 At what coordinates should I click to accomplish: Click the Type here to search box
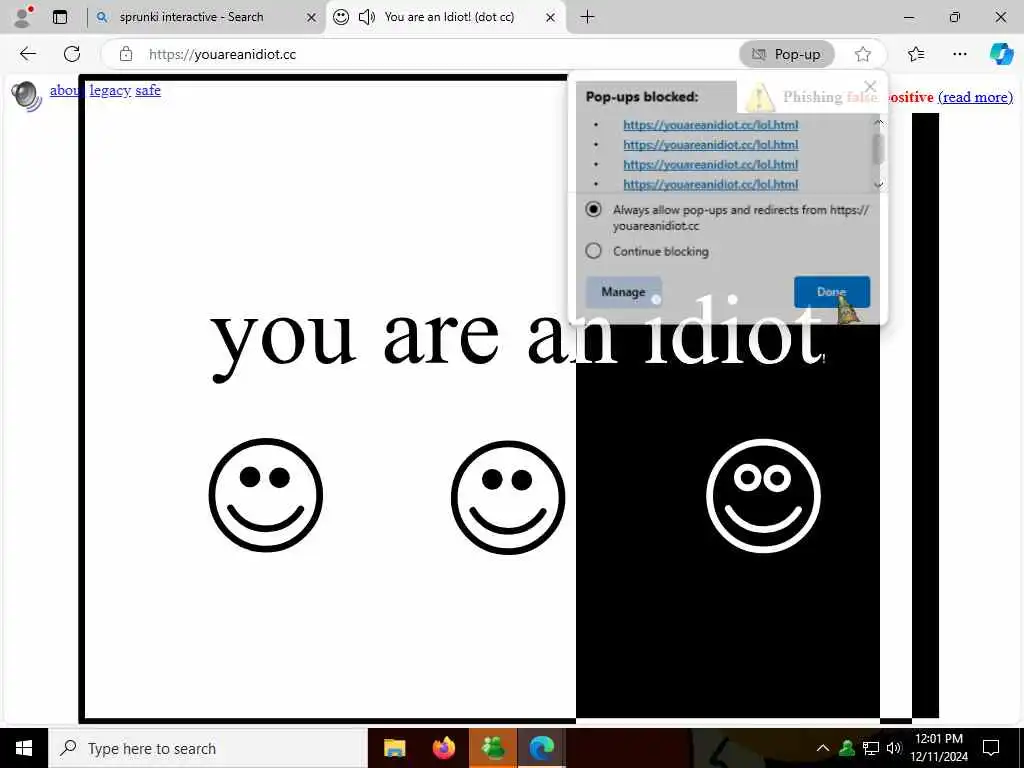click(208, 748)
